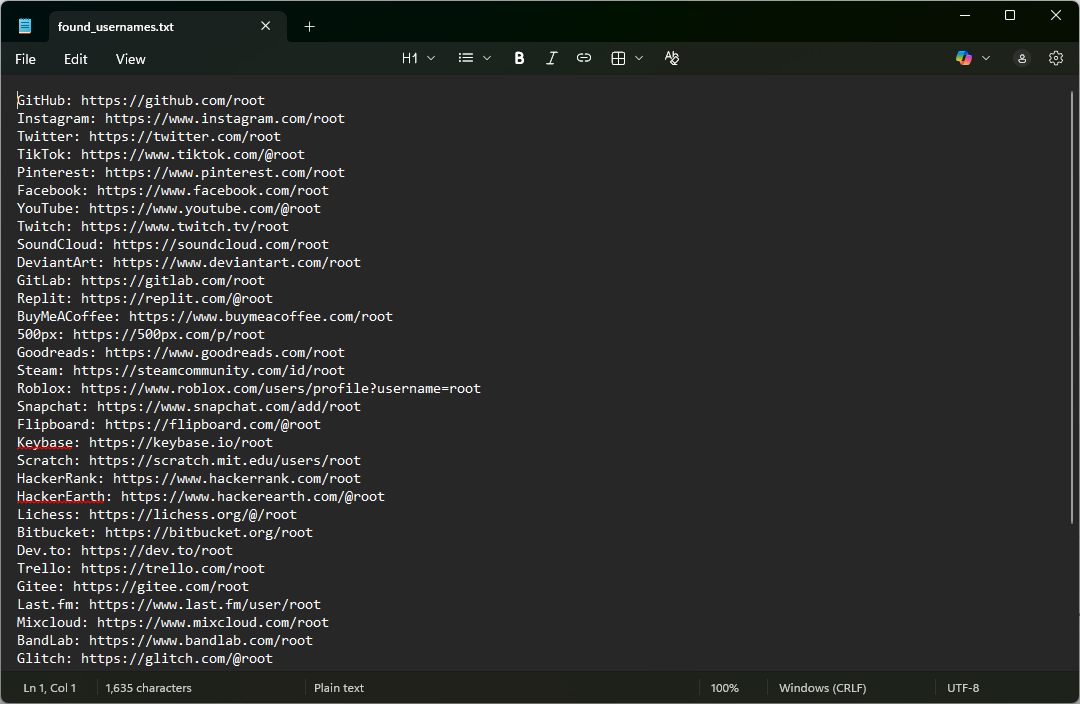The width and height of the screenshot is (1080, 704).
Task: Open the File menu
Action: click(25, 59)
